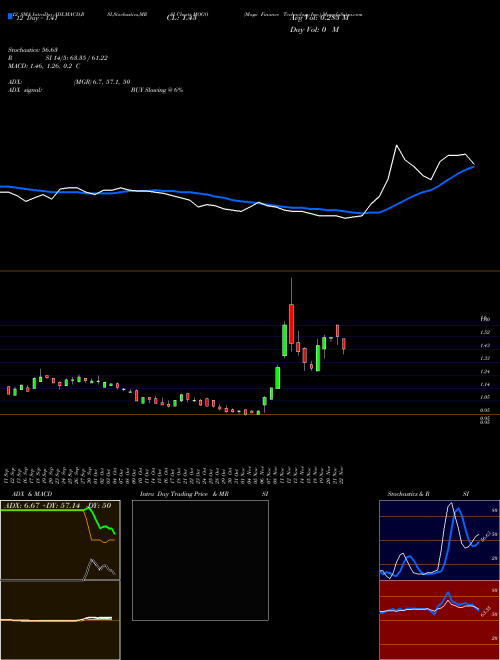500x660 pixels.
Task: Click the last red candlestick on chart
Action: click(344, 344)
